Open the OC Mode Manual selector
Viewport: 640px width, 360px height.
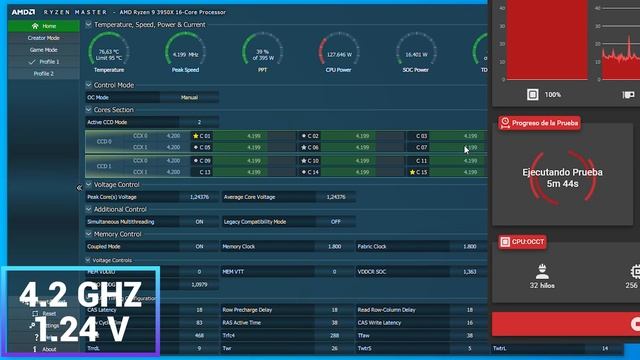click(x=189, y=98)
